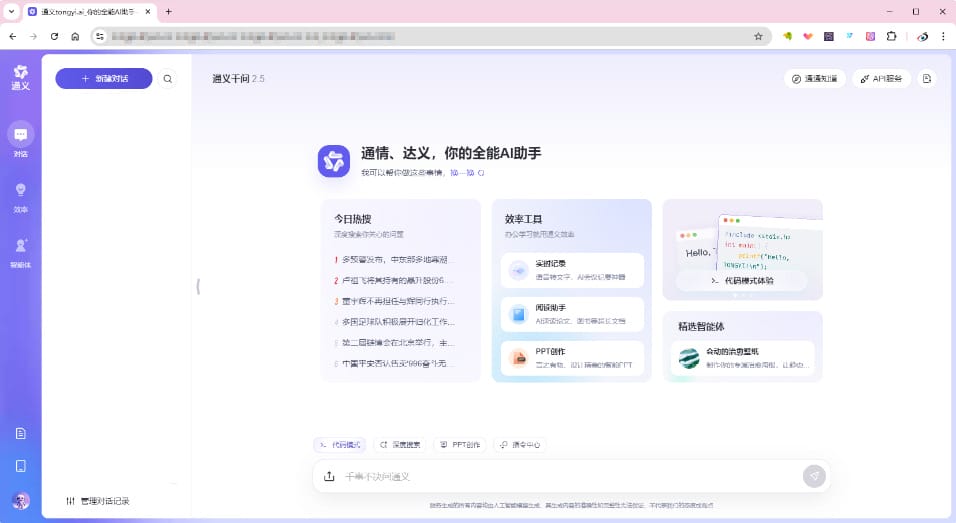
Task: Click the real-time record card wave icon
Action: pos(518,270)
